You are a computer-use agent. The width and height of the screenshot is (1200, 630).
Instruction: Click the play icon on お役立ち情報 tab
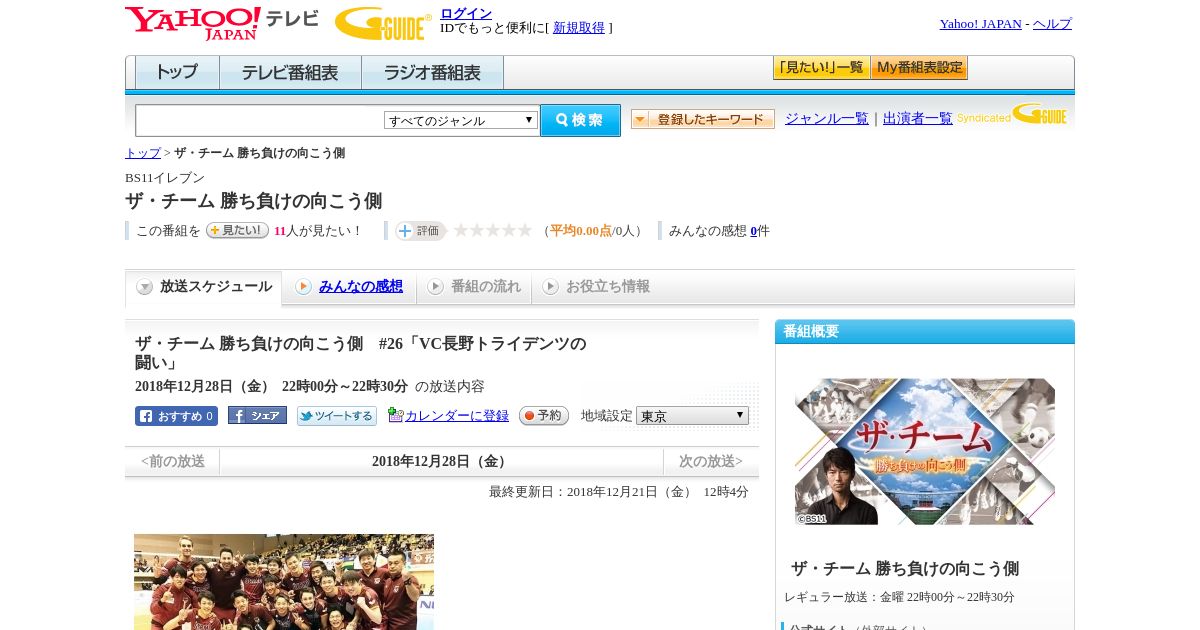tap(550, 287)
